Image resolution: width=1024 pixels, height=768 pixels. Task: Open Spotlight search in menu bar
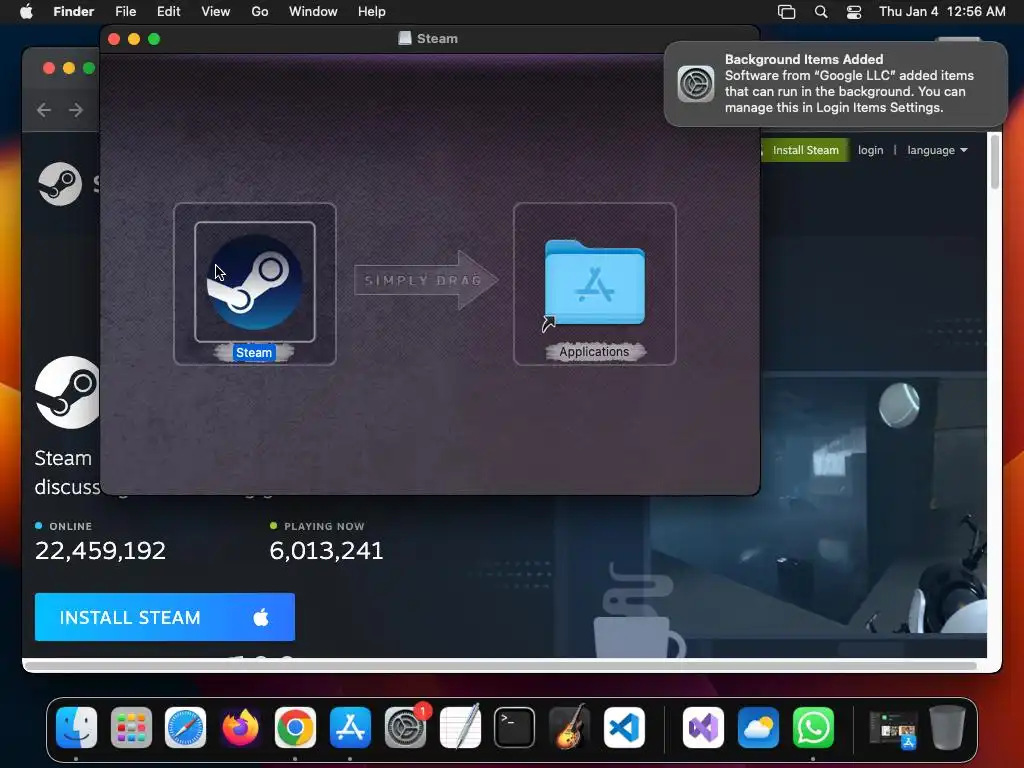821,12
